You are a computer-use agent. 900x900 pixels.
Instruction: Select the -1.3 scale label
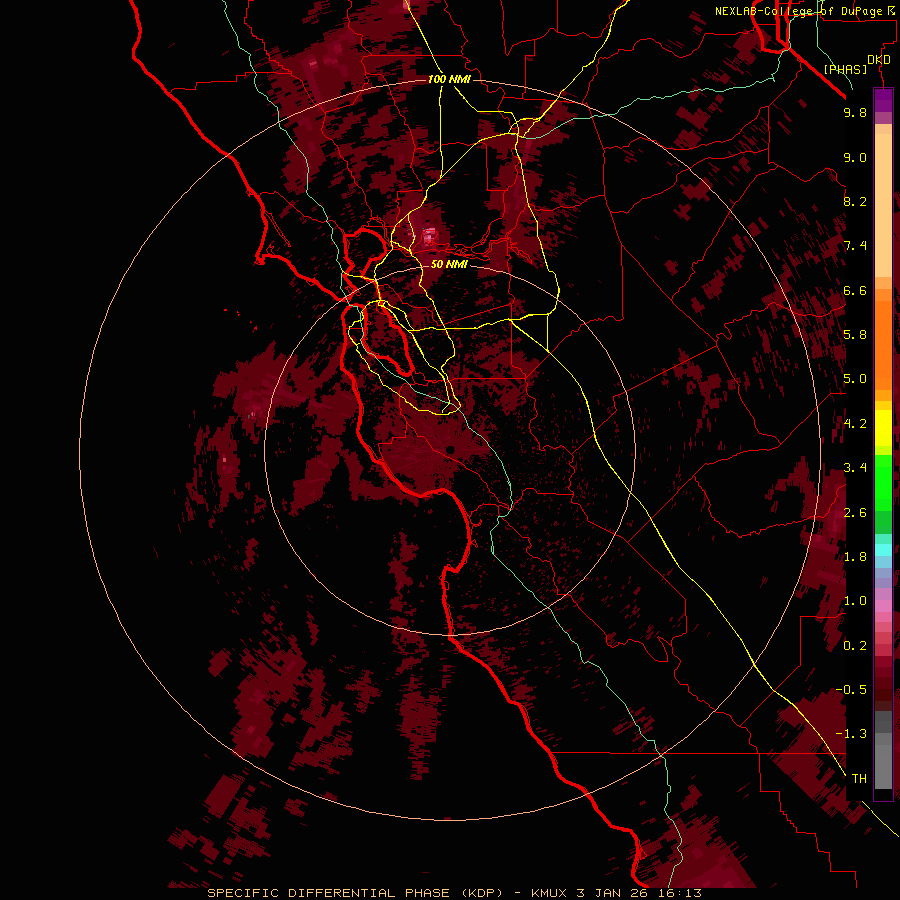pos(851,734)
